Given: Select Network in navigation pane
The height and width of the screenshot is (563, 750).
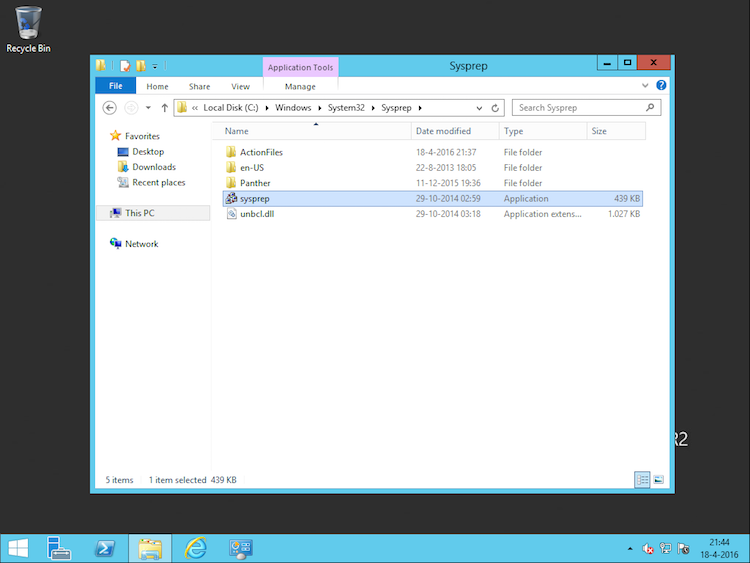Looking at the screenshot, I should [x=134, y=243].
